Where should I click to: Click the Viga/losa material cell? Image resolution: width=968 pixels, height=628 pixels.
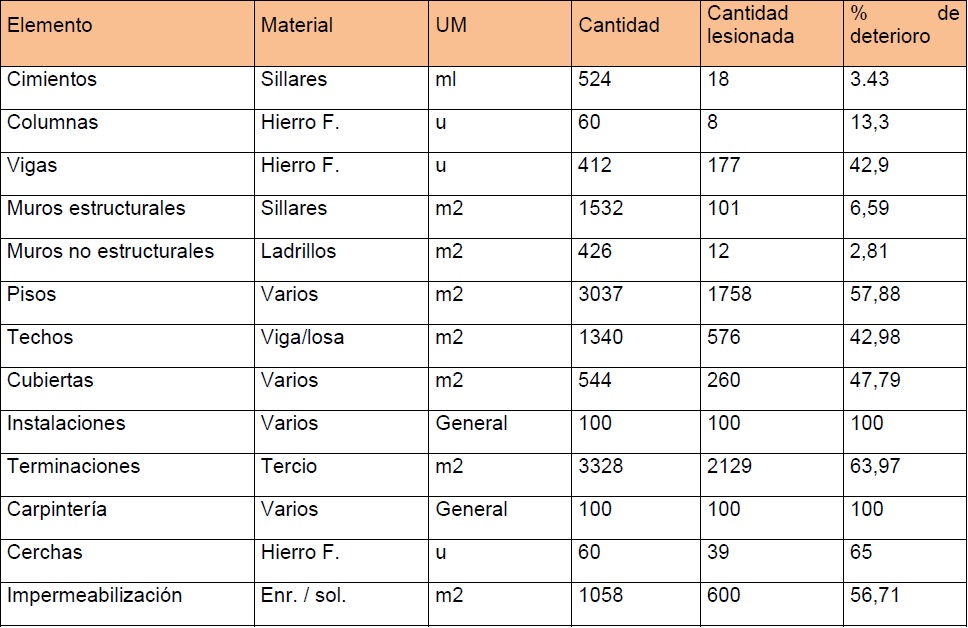pyautogui.click(x=302, y=337)
